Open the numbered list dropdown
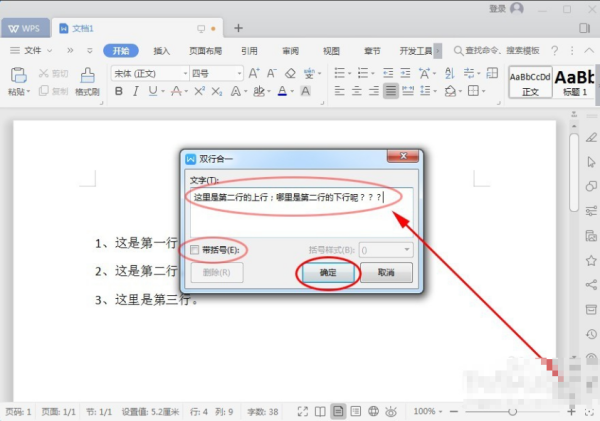Screen dimensions: 600x421 pyautogui.click(x=373, y=73)
